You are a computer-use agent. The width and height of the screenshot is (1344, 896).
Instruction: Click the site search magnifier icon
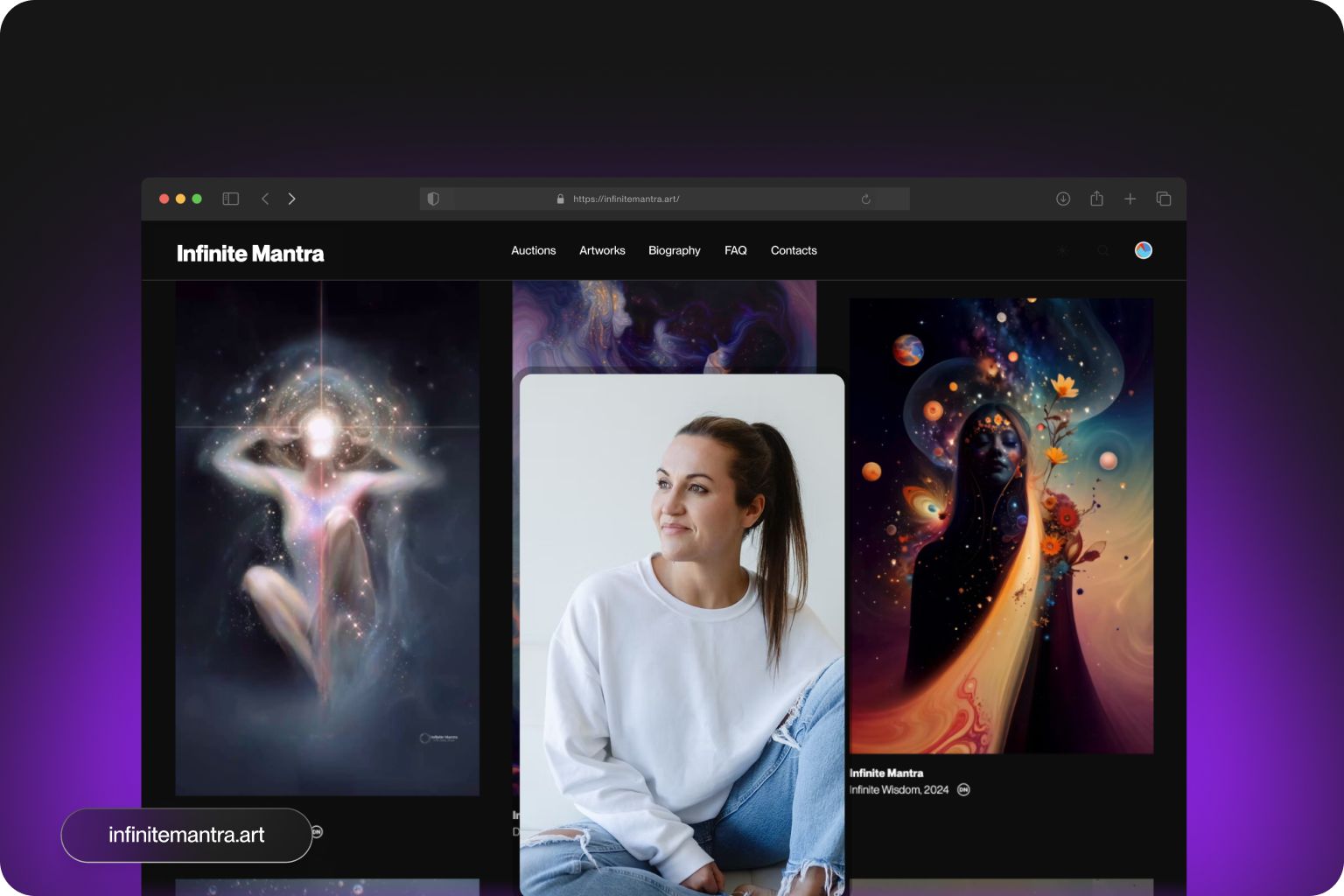click(x=1102, y=250)
